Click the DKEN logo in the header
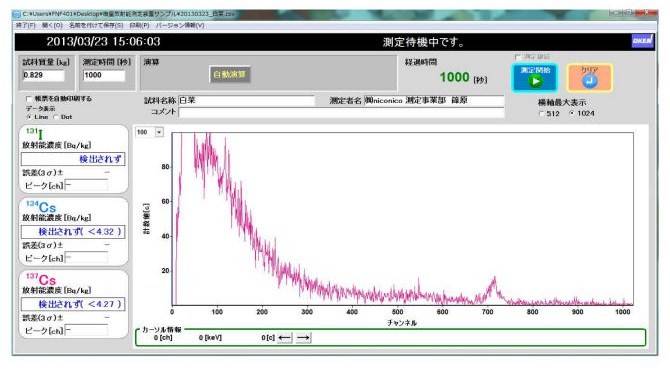Viewport: 670px width, 371px height. (642, 41)
